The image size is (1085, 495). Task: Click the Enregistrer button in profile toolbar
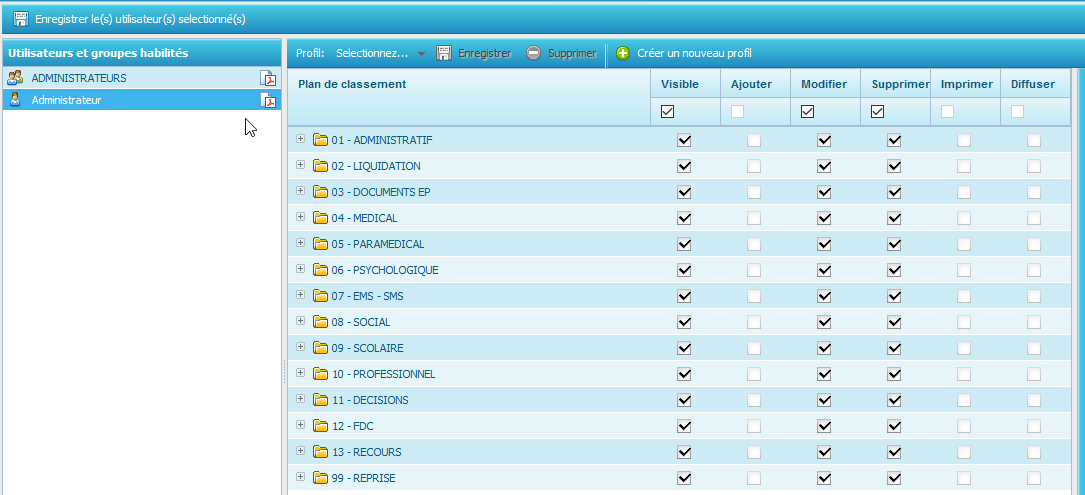pyautogui.click(x=474, y=53)
